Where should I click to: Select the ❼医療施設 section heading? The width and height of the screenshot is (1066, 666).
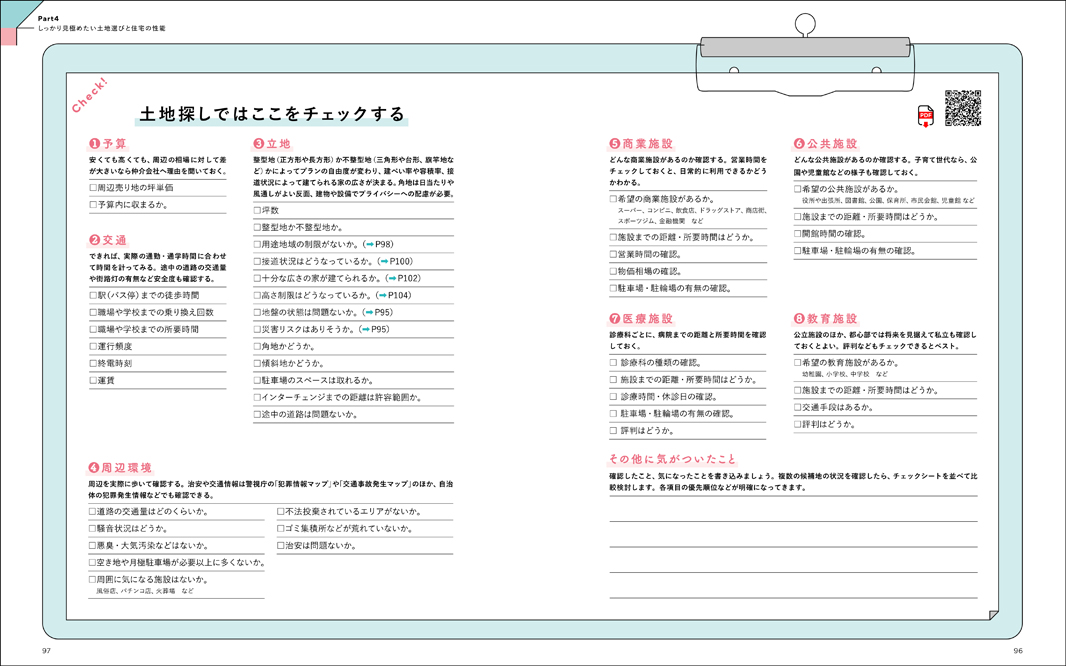click(641, 319)
